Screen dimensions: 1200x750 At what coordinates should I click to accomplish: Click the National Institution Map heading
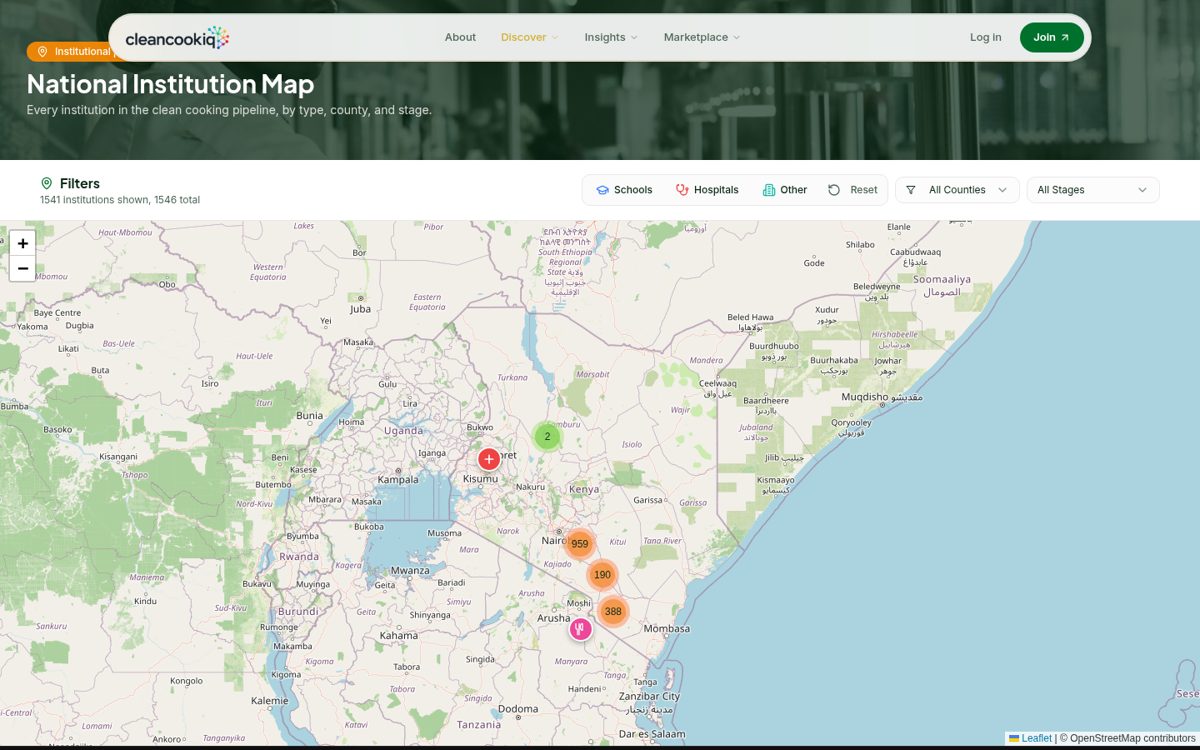(170, 84)
